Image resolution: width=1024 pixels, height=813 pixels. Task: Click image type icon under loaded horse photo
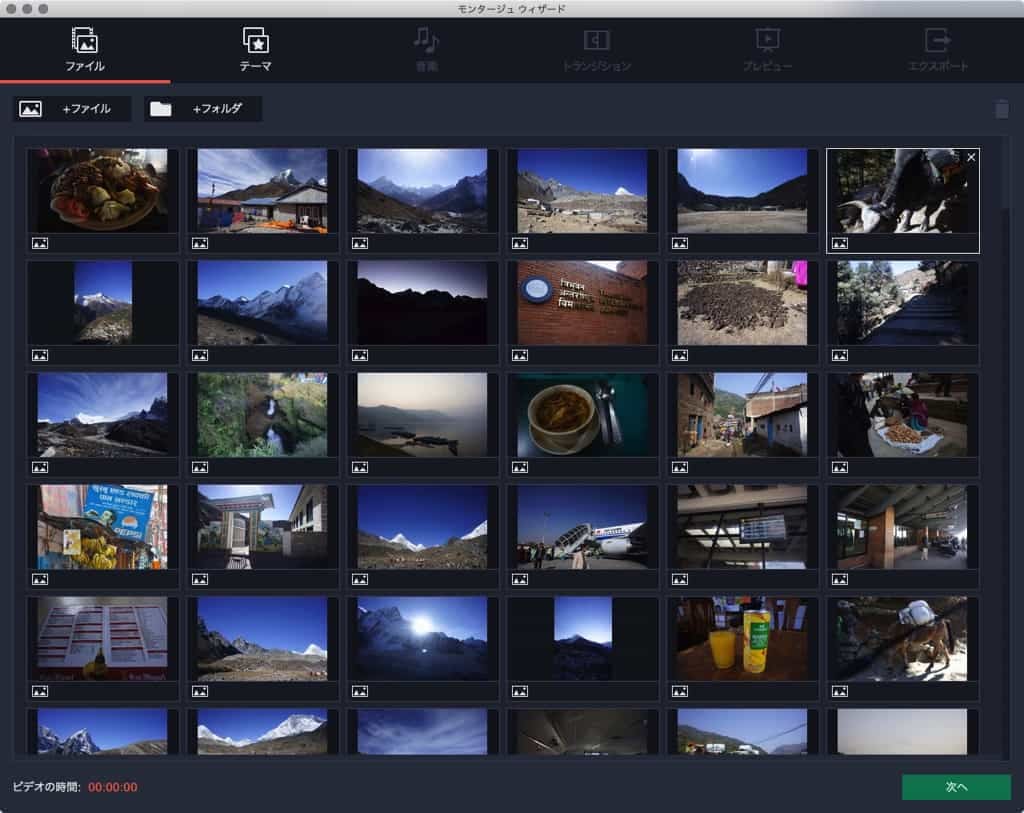pos(840,691)
